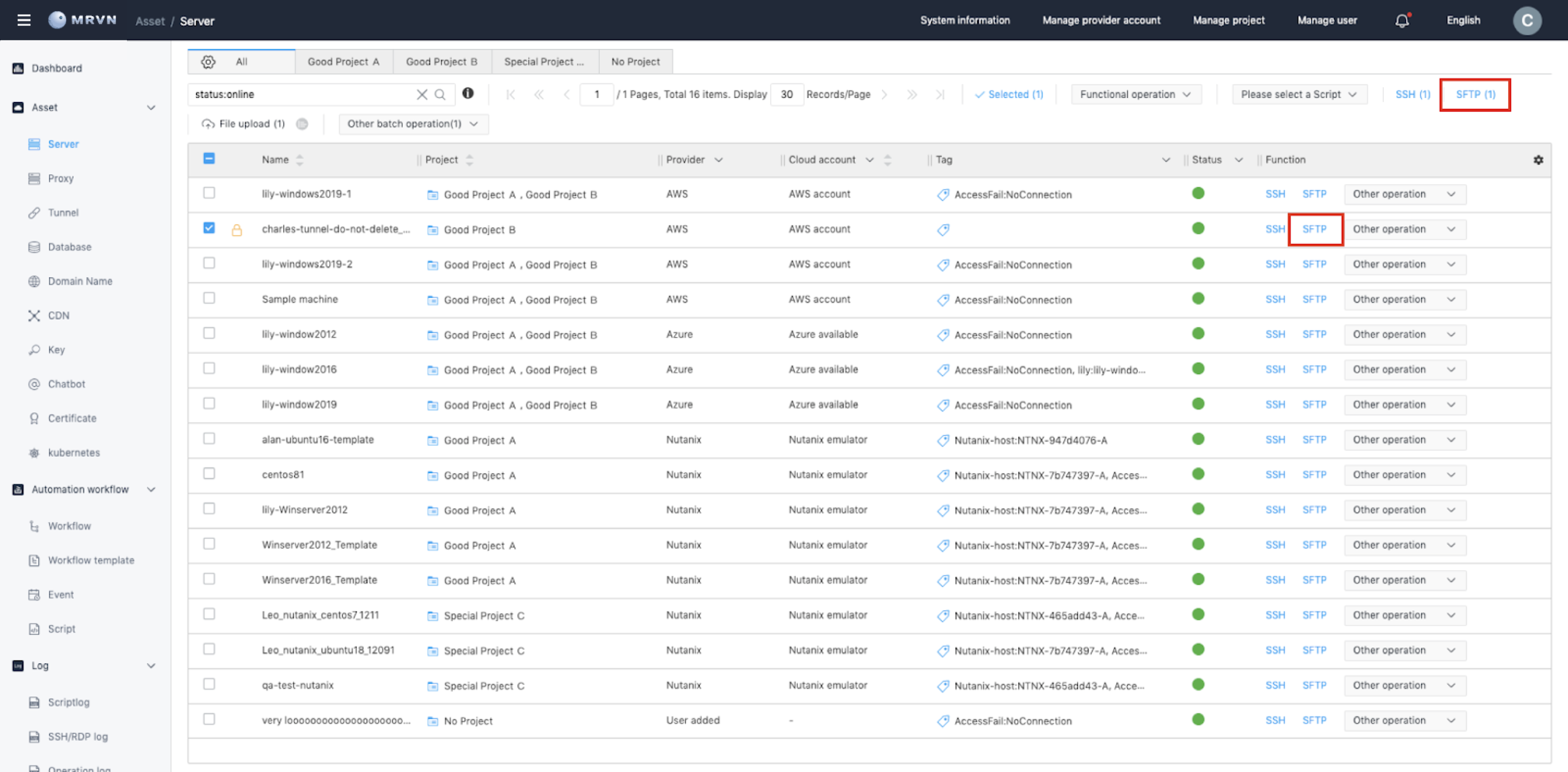Image resolution: width=1568 pixels, height=772 pixels.
Task: Open table column settings gear
Action: pyautogui.click(x=1538, y=160)
